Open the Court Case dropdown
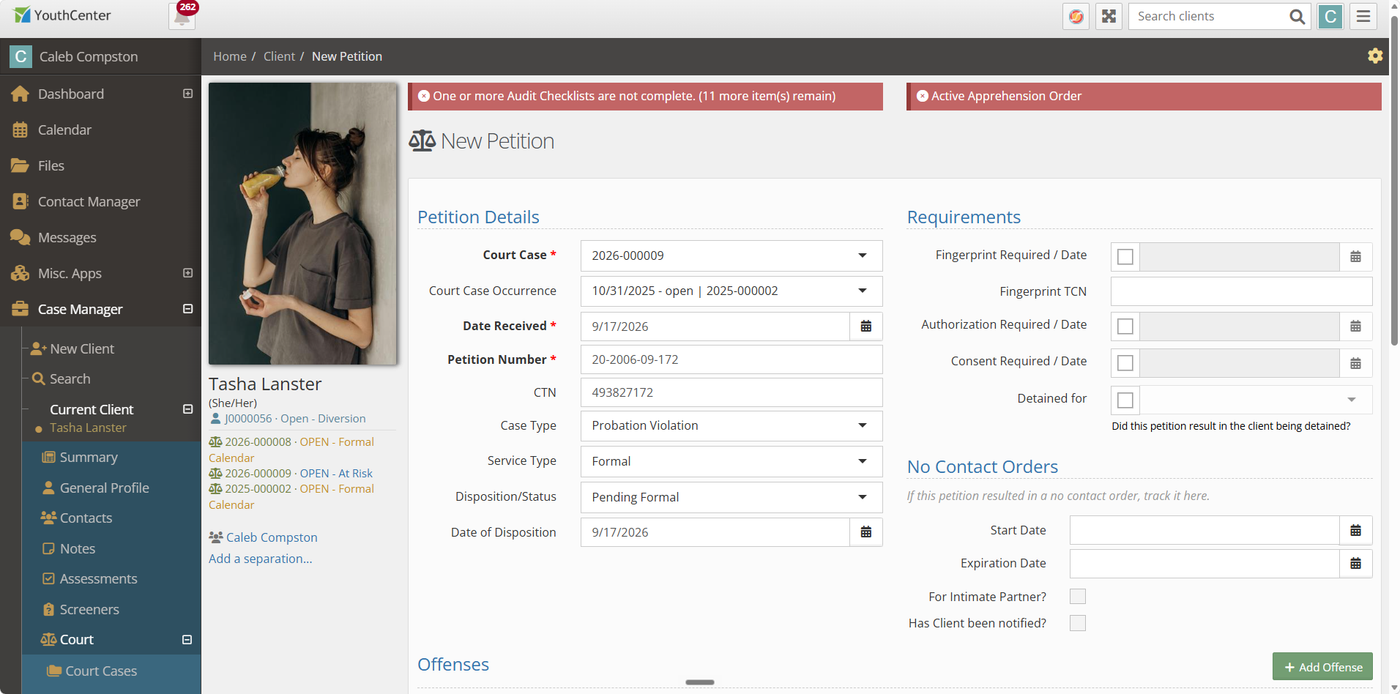Screen dimensions: 1400x694 click(x=731, y=255)
